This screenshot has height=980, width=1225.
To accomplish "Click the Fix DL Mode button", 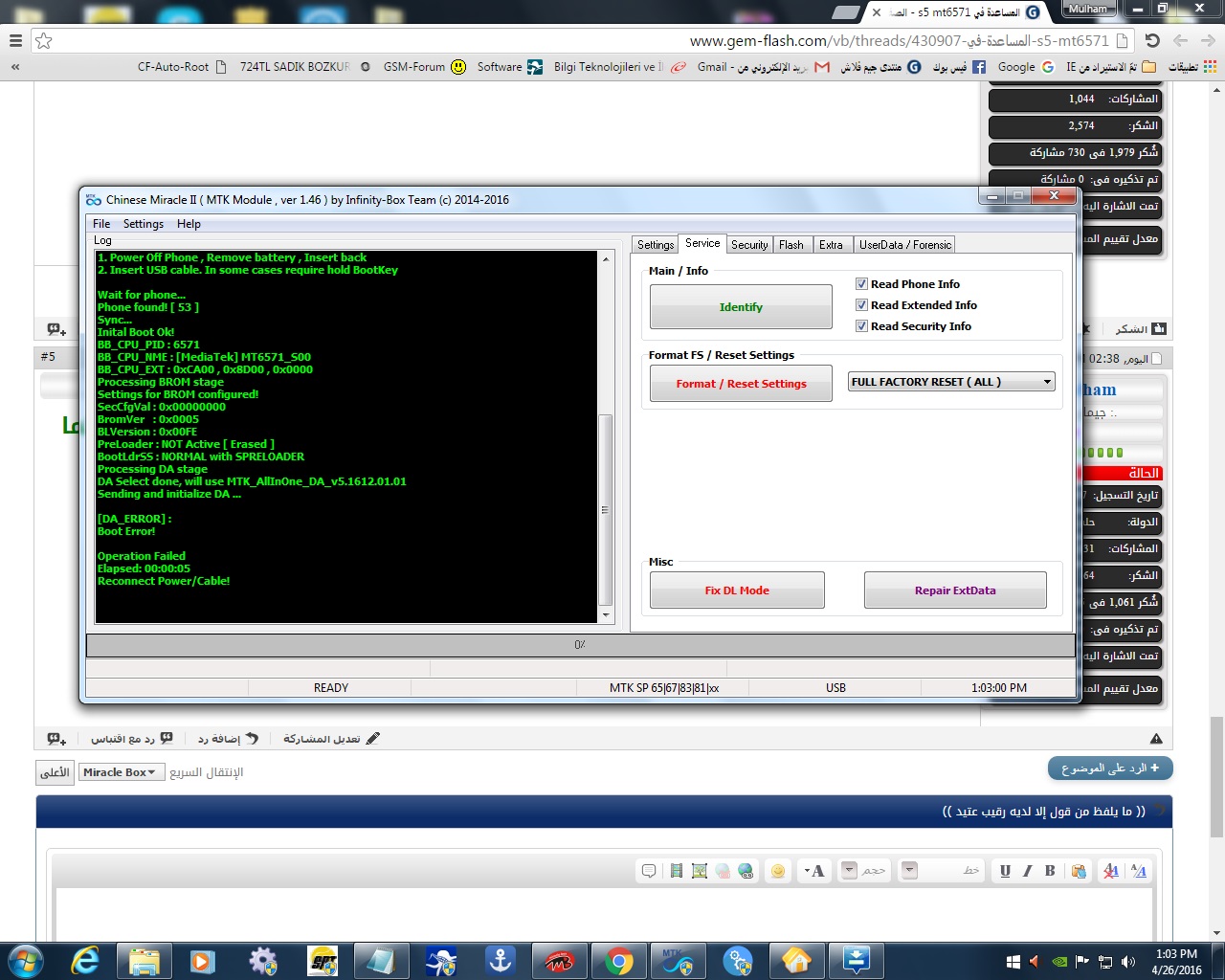I will [x=737, y=590].
